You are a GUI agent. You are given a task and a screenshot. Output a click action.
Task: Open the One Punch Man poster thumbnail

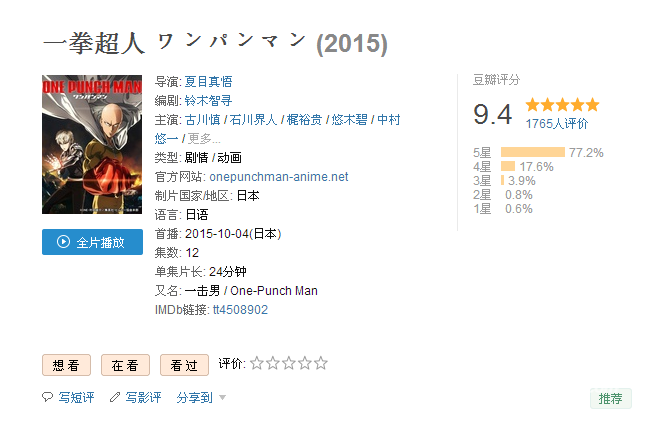click(92, 144)
